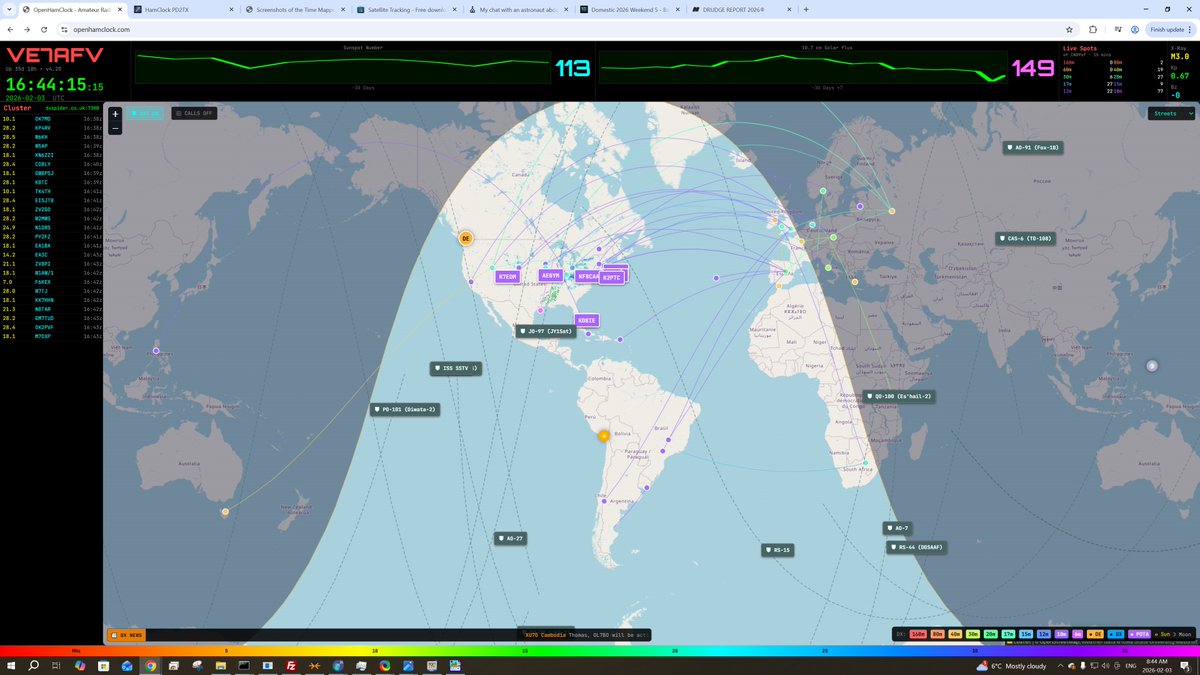Toggle the 12m band filter
This screenshot has width=1200, height=675.
(1044, 634)
